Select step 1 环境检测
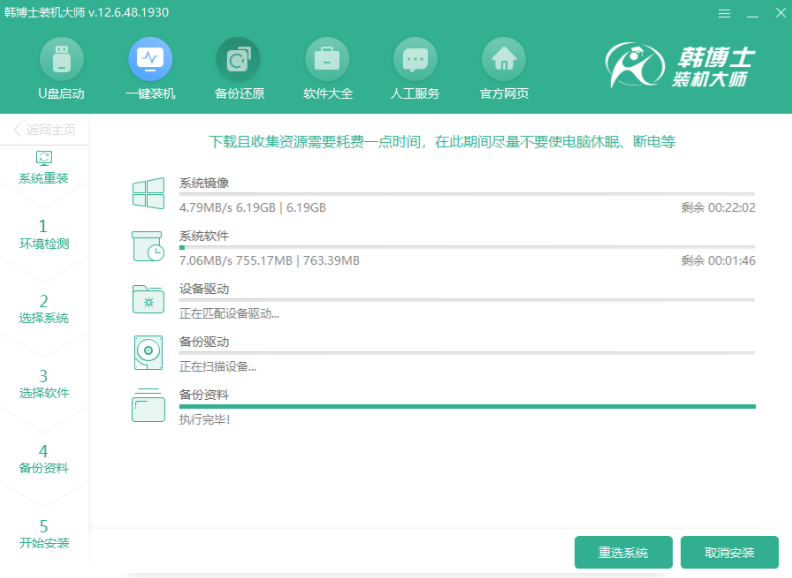 pyautogui.click(x=44, y=234)
